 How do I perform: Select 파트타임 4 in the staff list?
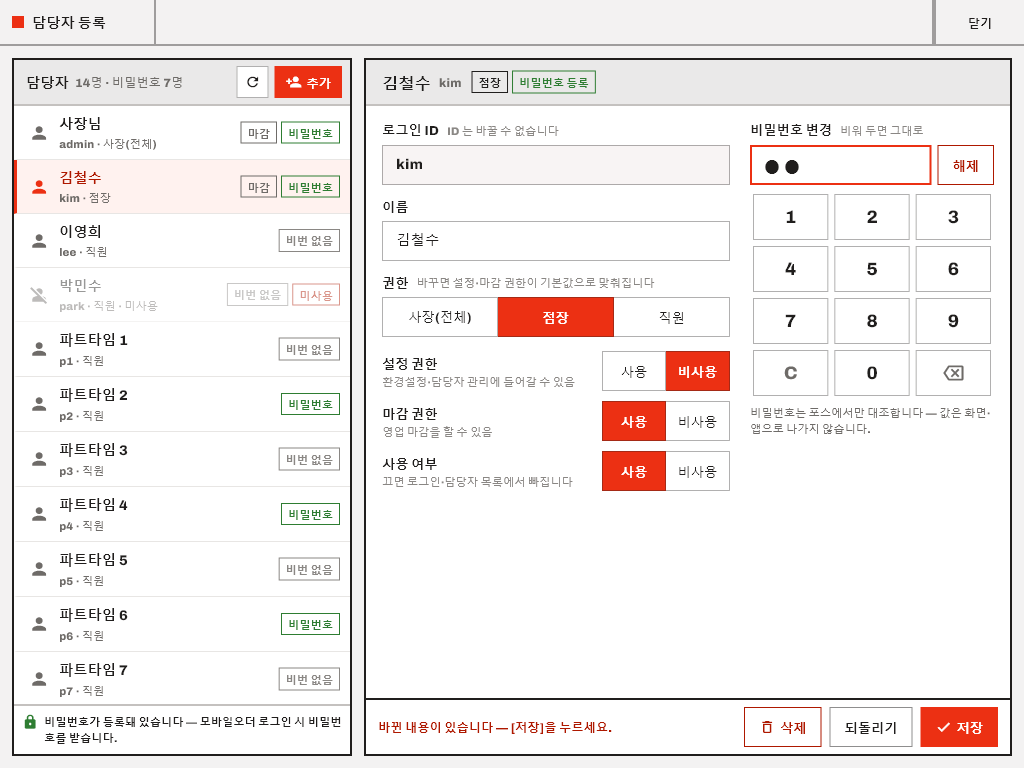point(182,514)
